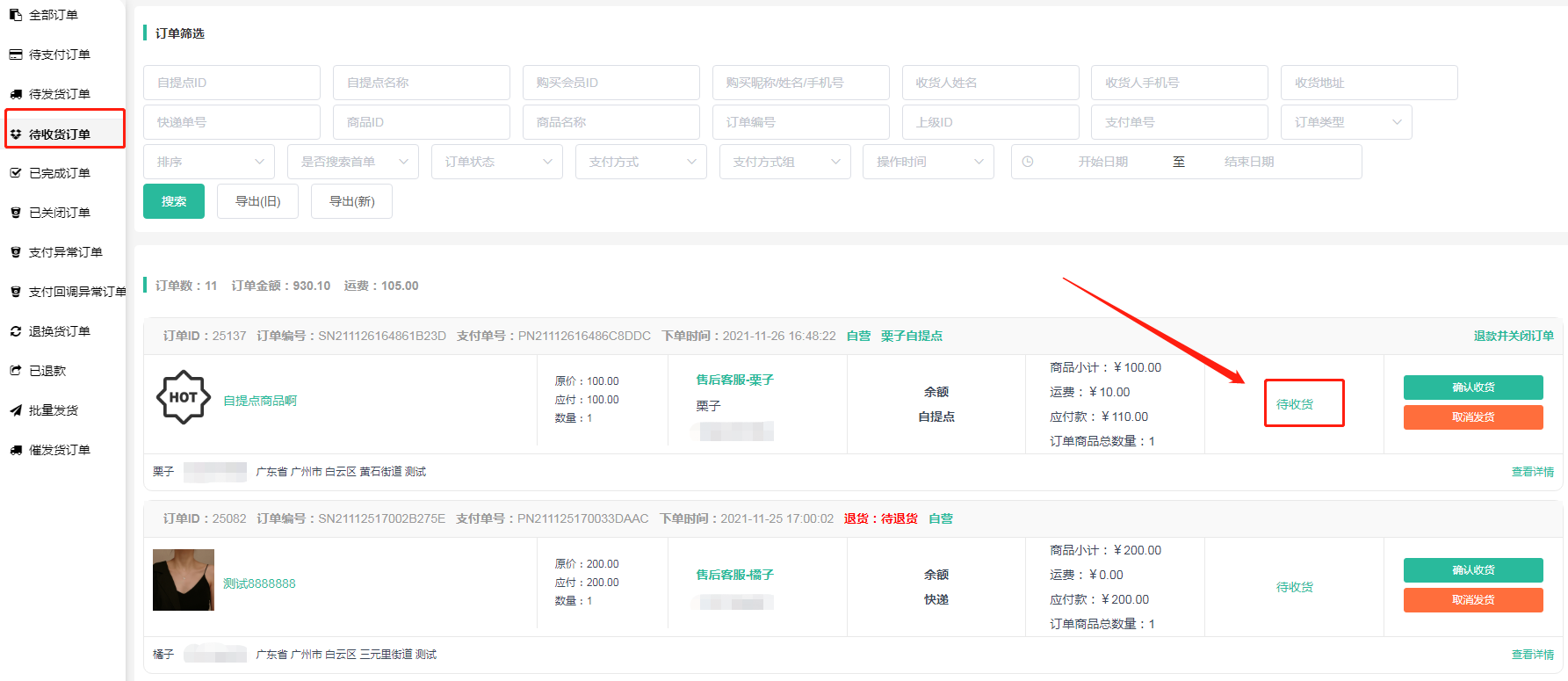Open 支付异常订单 in sidebar menu
1568x681 pixels.
click(x=66, y=252)
